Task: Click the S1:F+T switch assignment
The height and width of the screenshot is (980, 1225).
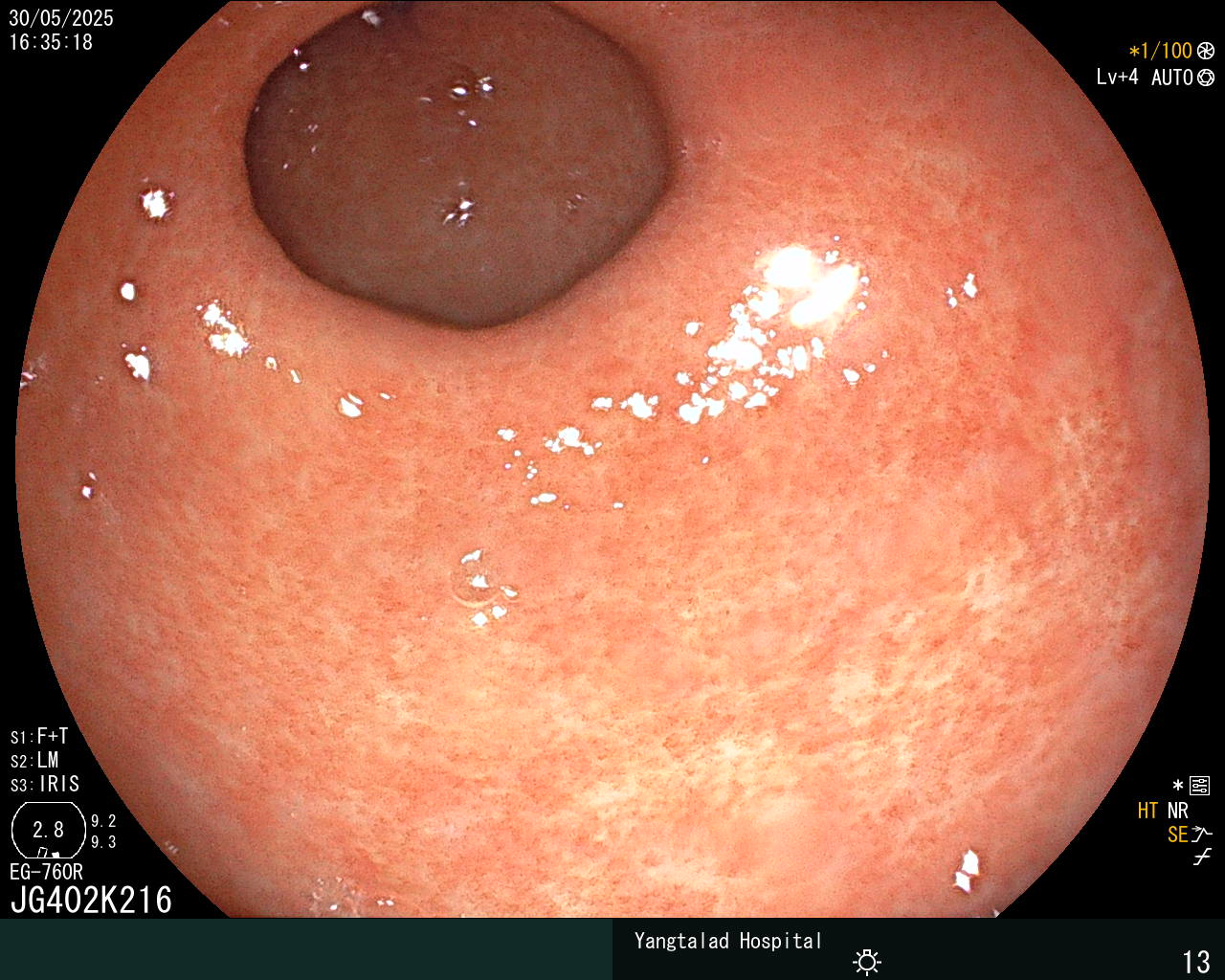Action: pos(39,737)
